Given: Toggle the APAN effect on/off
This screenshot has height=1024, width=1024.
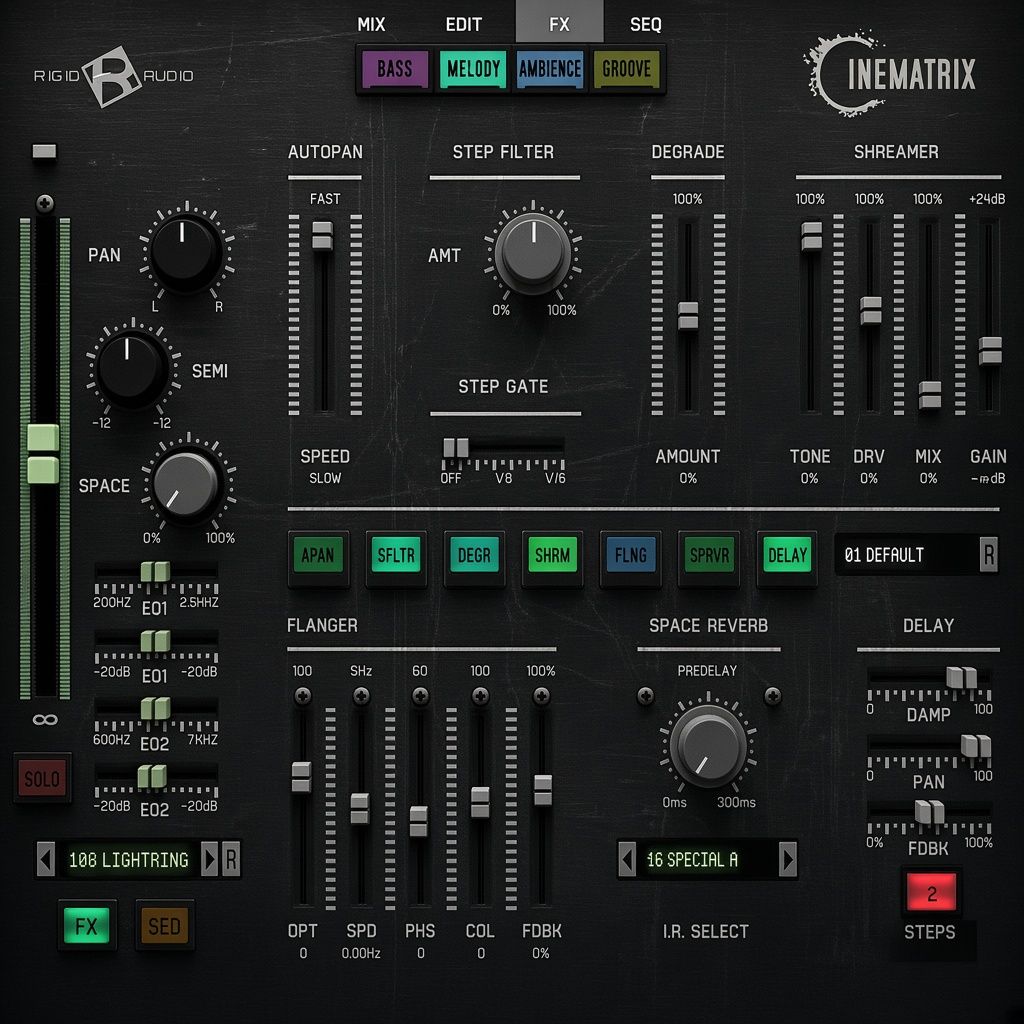Looking at the screenshot, I should [x=318, y=556].
